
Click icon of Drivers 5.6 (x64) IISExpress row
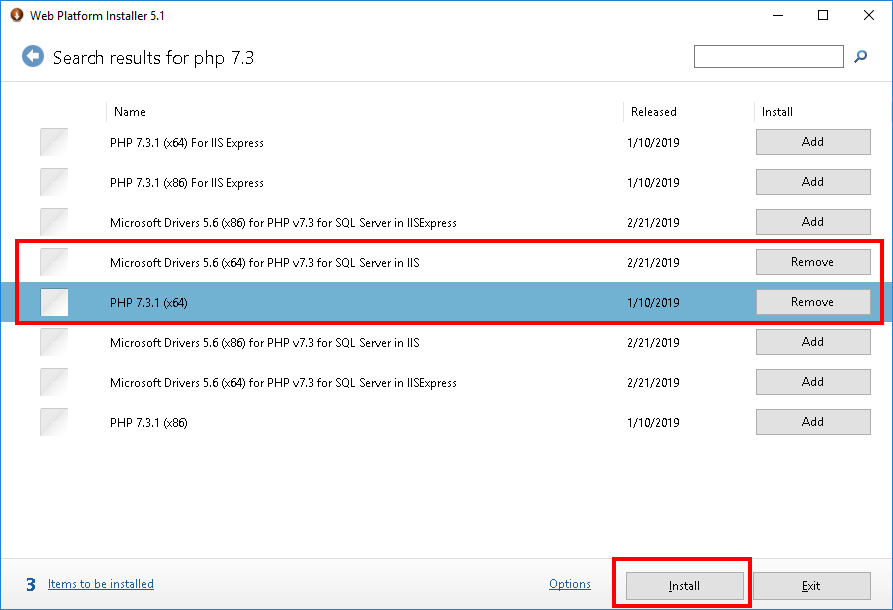click(54, 382)
